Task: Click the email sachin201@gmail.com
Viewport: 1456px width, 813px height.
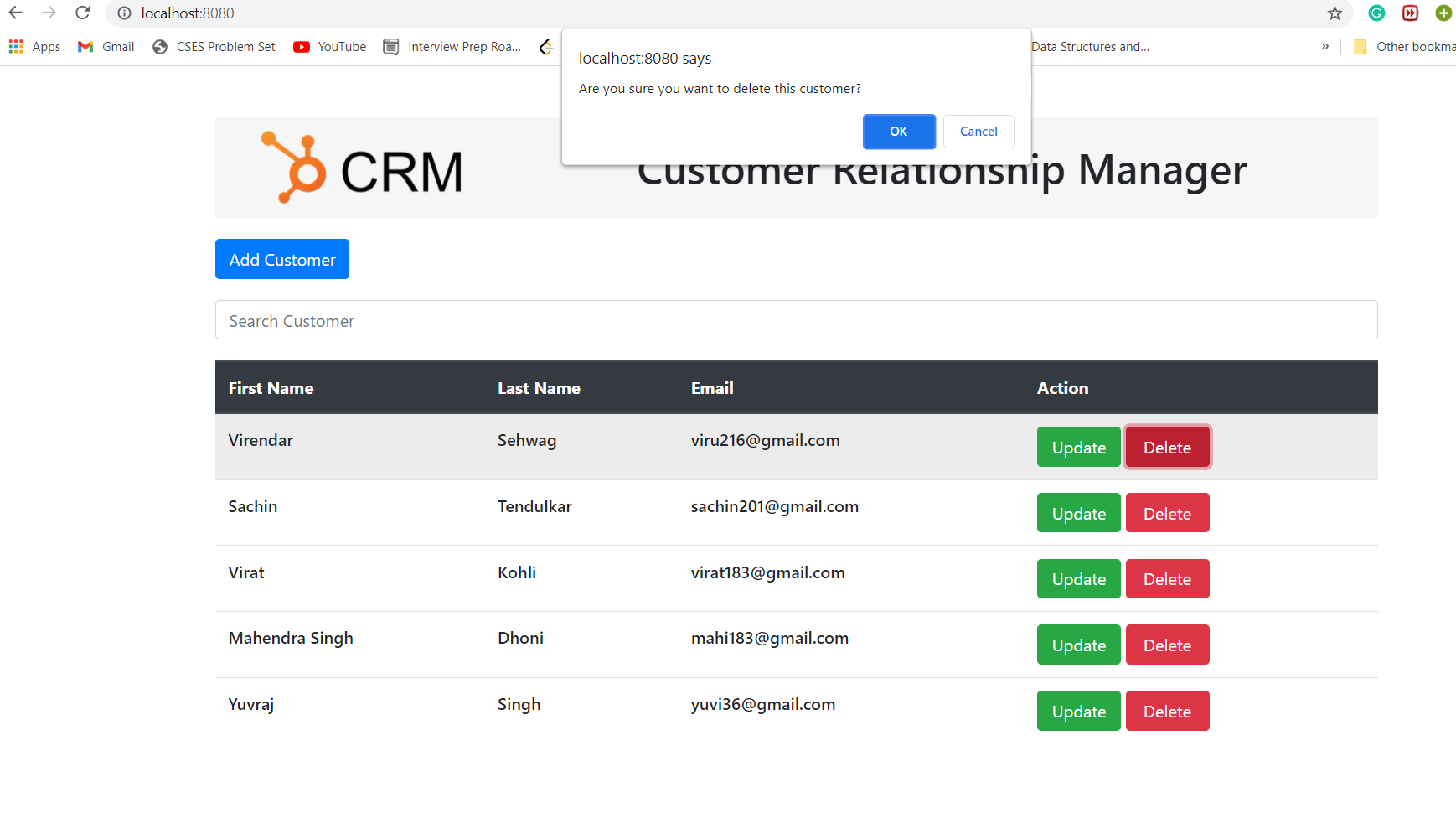Action: pos(775,506)
